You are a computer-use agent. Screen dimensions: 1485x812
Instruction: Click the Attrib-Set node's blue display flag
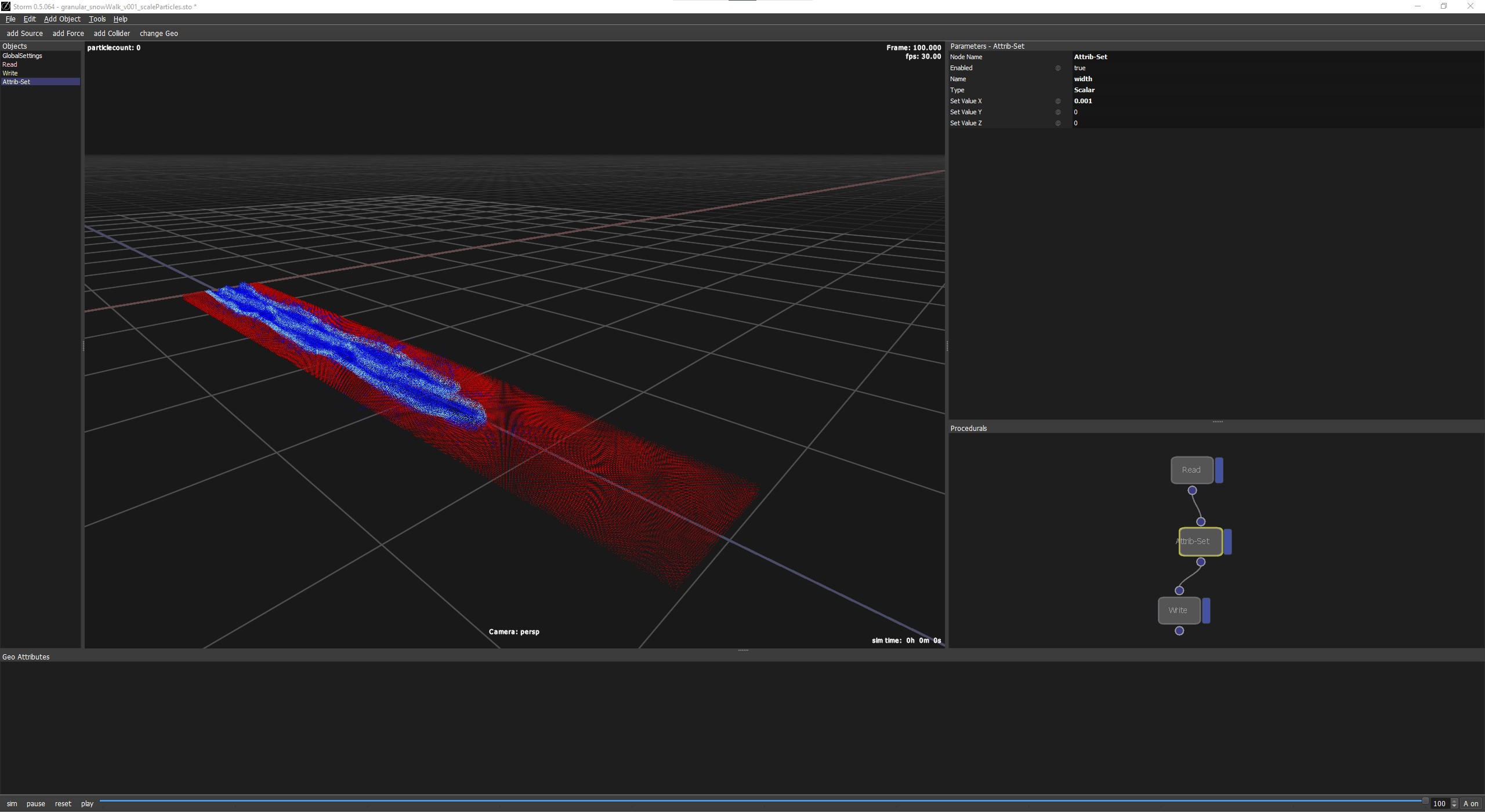pyautogui.click(x=1227, y=541)
